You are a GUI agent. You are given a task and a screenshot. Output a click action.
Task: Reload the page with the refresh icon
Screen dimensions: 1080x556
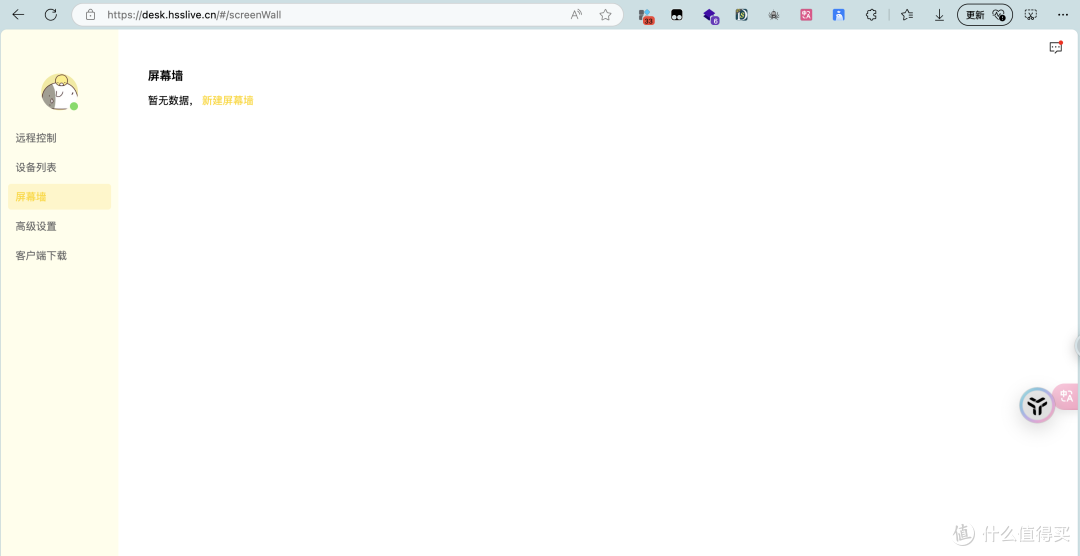coord(51,14)
